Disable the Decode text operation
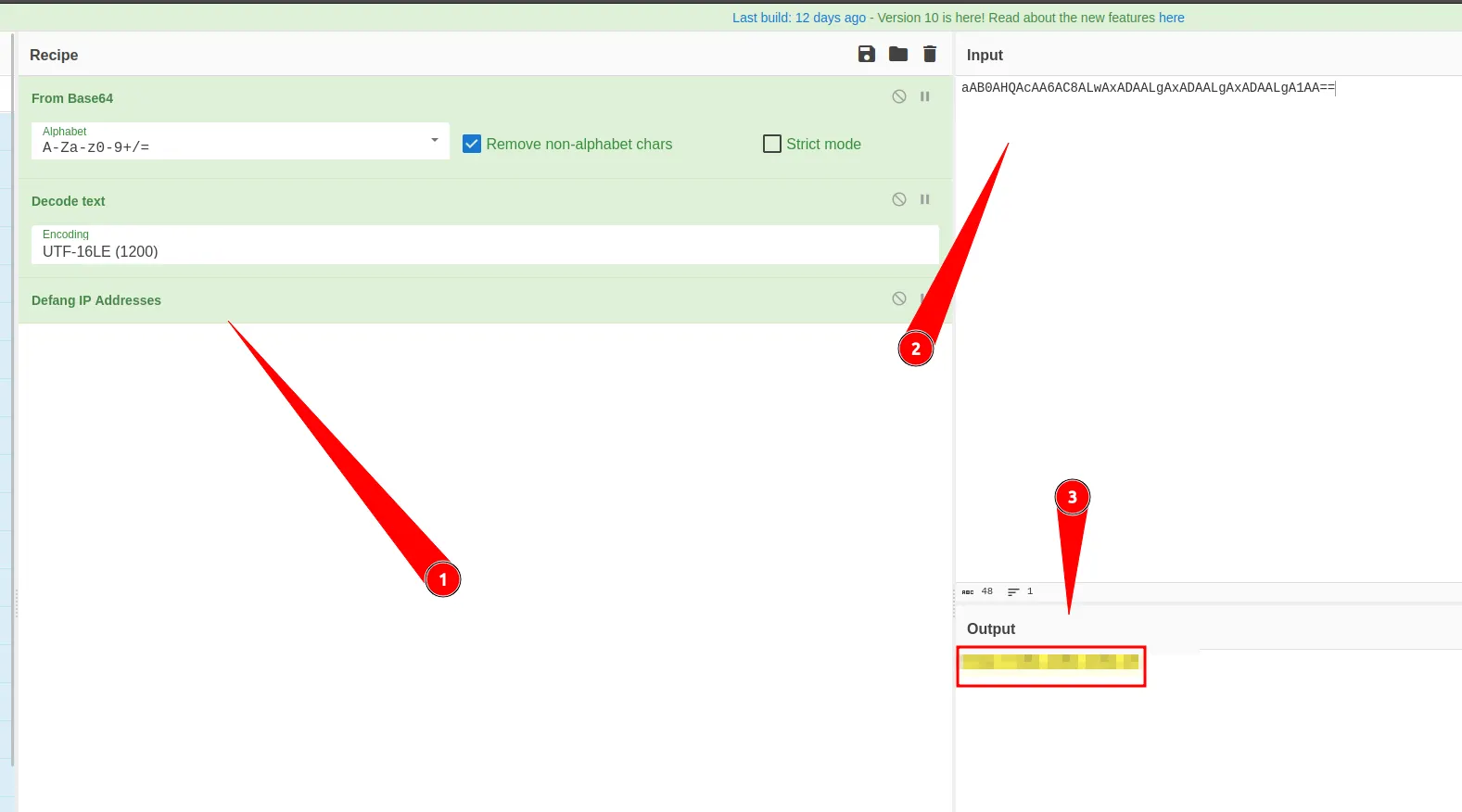 898,199
